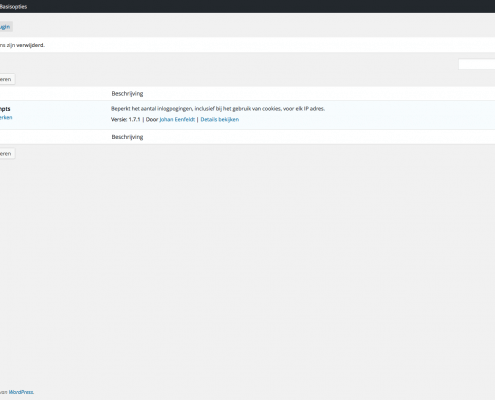Image resolution: width=495 pixels, height=400 pixels.
Task: Click the add new plugin button ending 'ugin'
Action: click(6, 27)
